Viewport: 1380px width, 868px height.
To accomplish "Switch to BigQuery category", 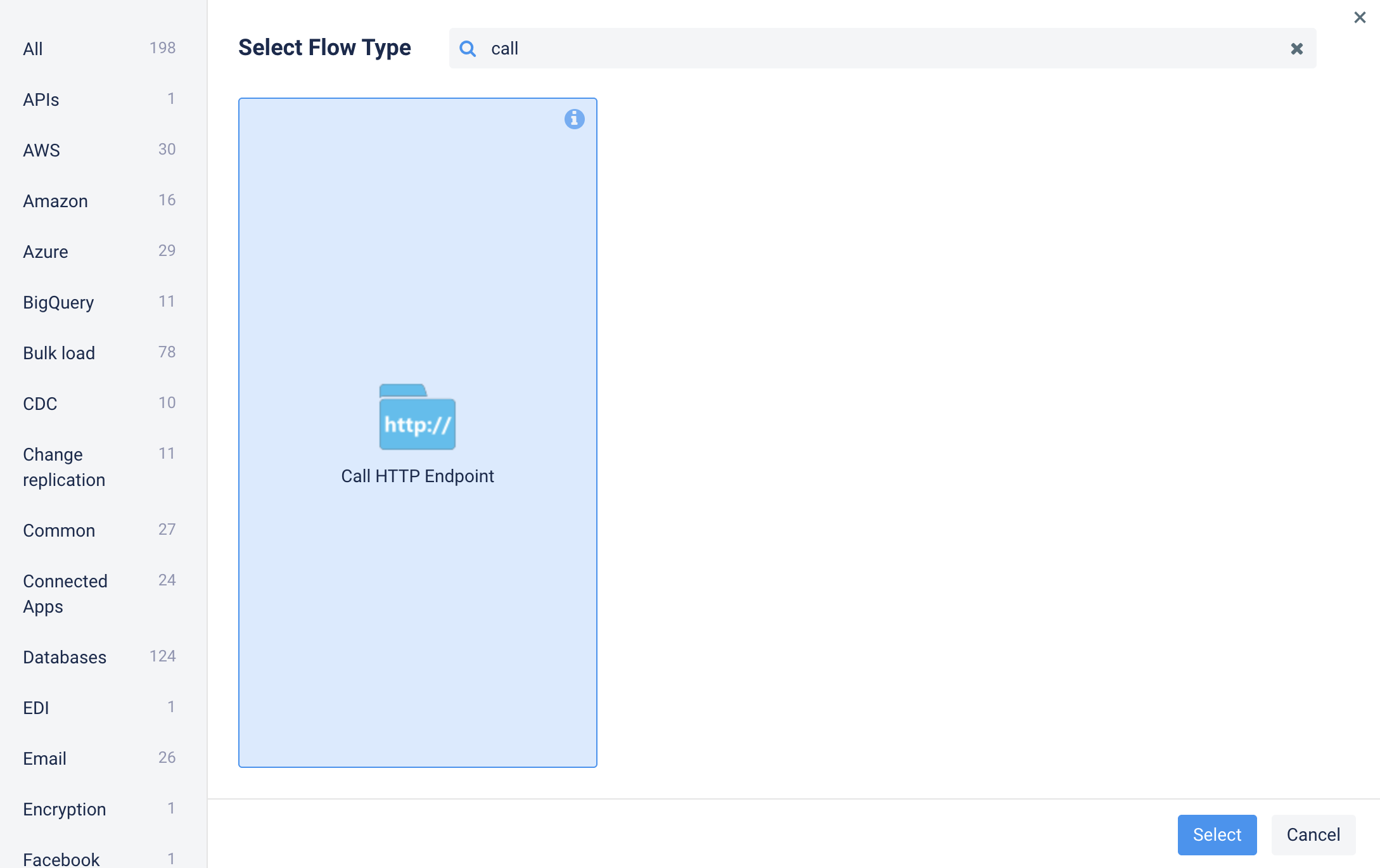I will click(58, 302).
